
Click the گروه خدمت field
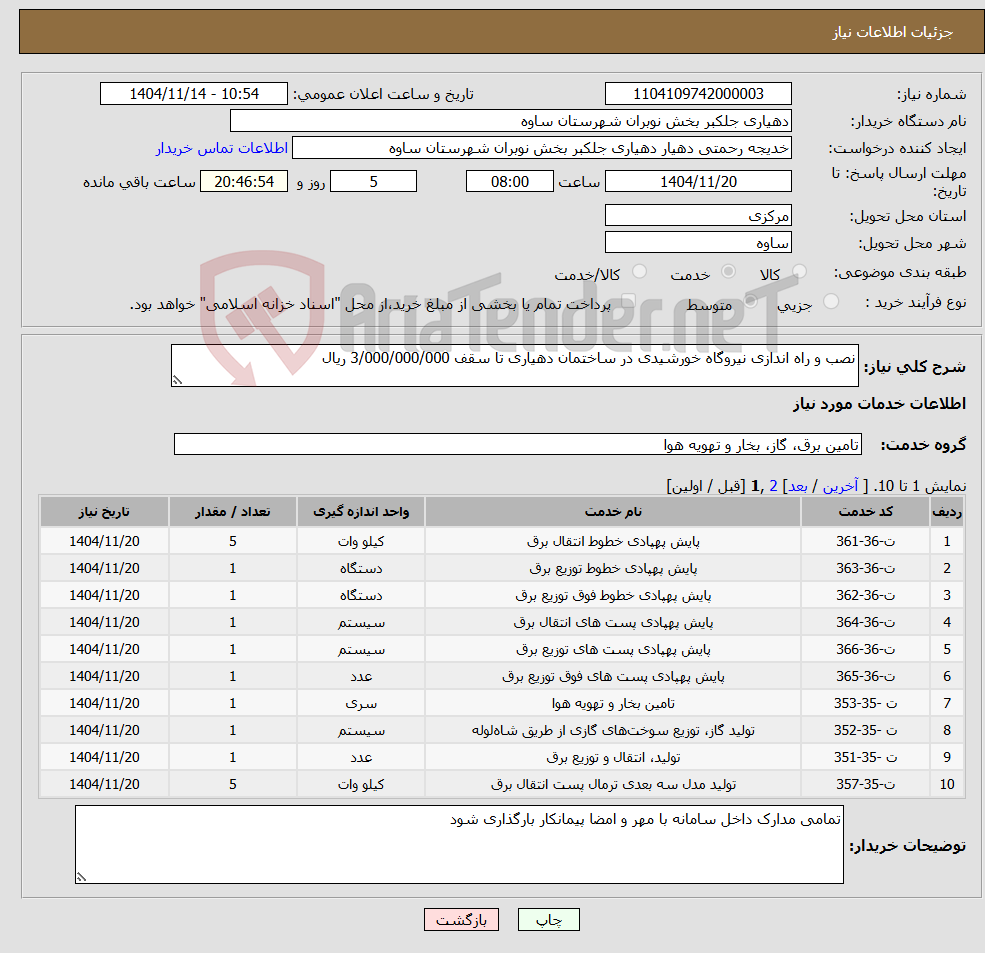pos(518,445)
